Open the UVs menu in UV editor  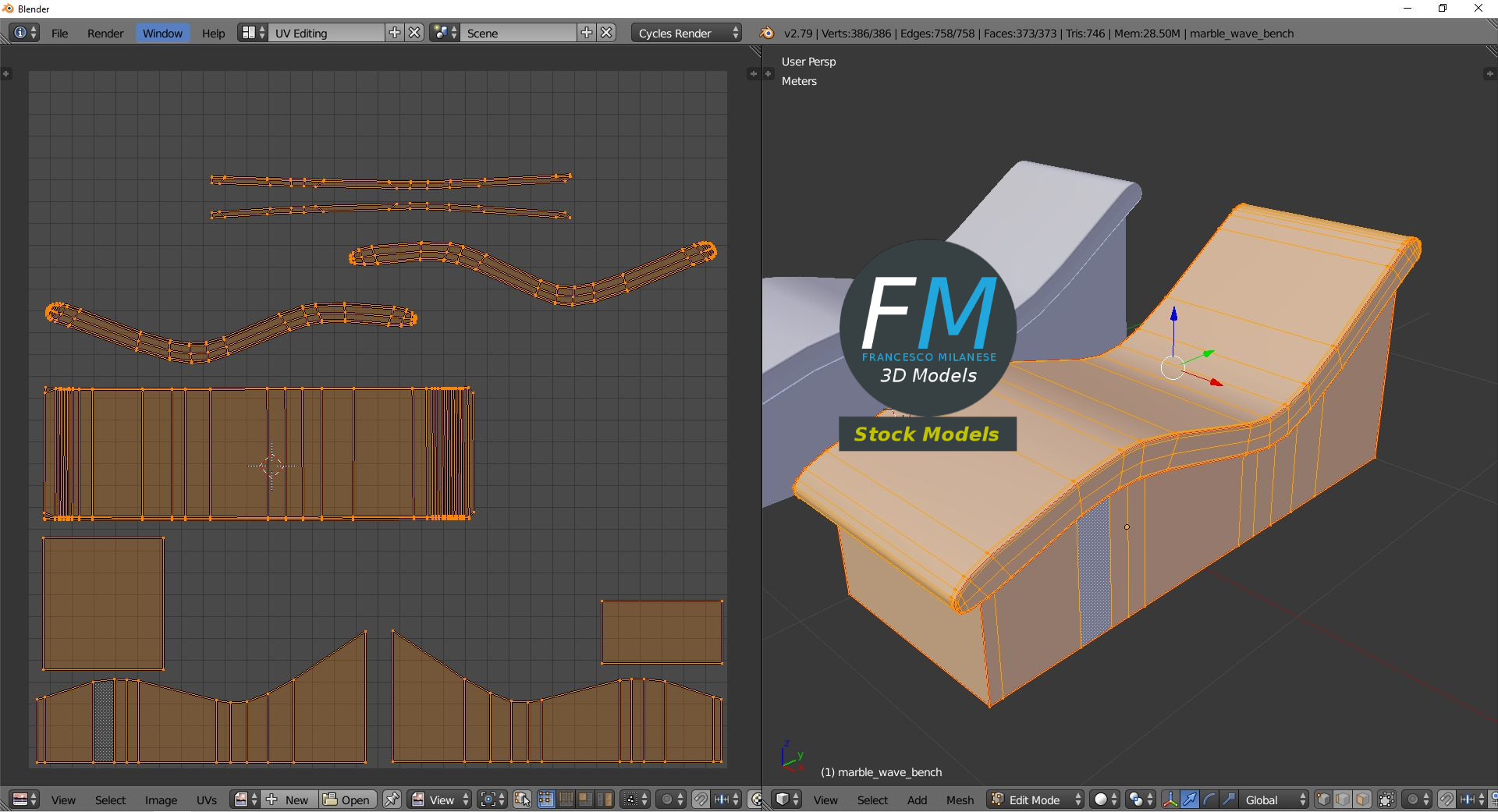207,800
